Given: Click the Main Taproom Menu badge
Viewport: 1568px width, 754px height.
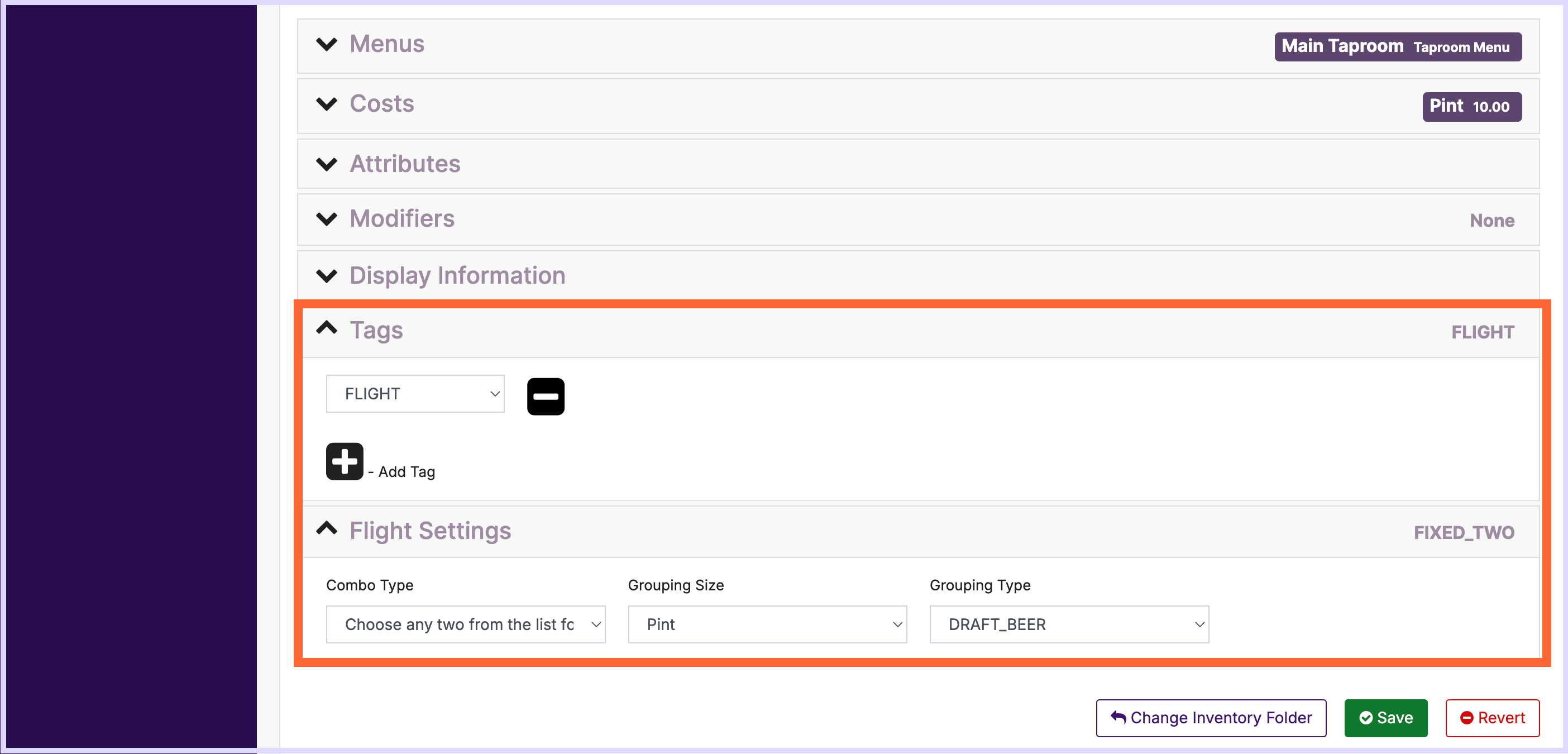Looking at the screenshot, I should (x=1398, y=47).
